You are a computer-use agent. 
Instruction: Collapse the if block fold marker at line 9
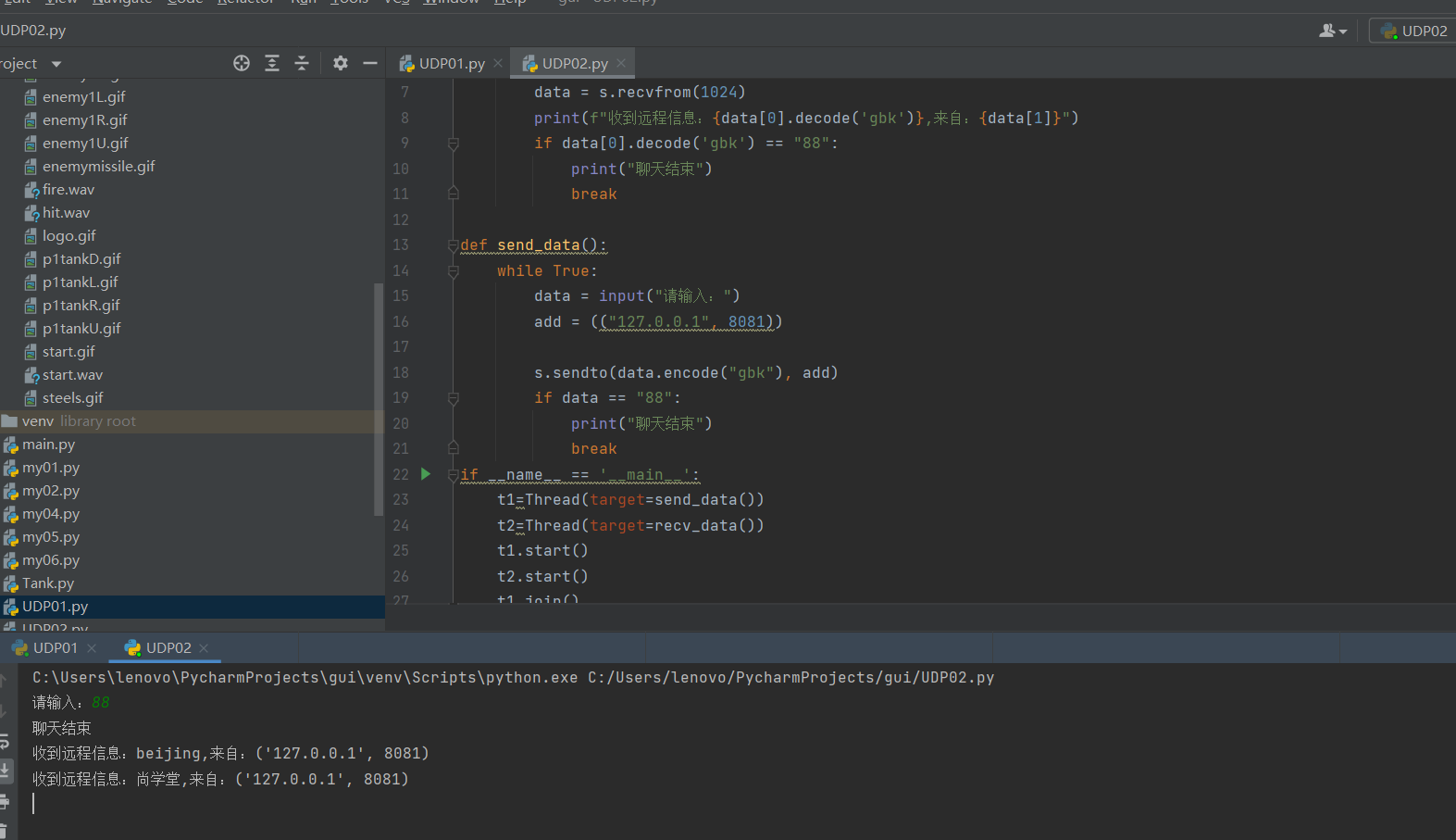tap(454, 144)
